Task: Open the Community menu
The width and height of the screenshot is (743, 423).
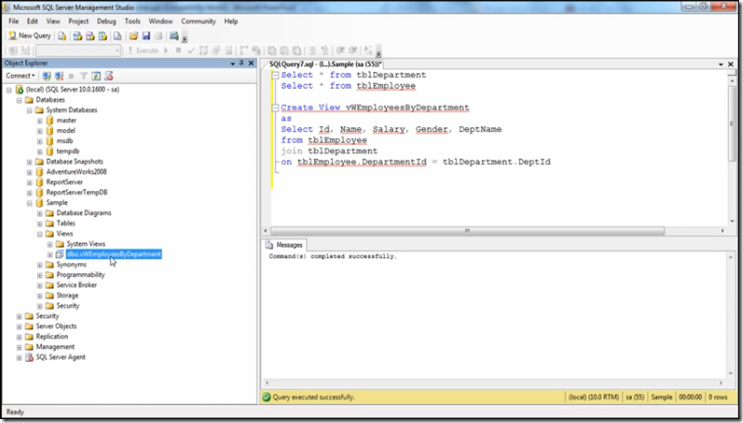Action: click(x=198, y=21)
